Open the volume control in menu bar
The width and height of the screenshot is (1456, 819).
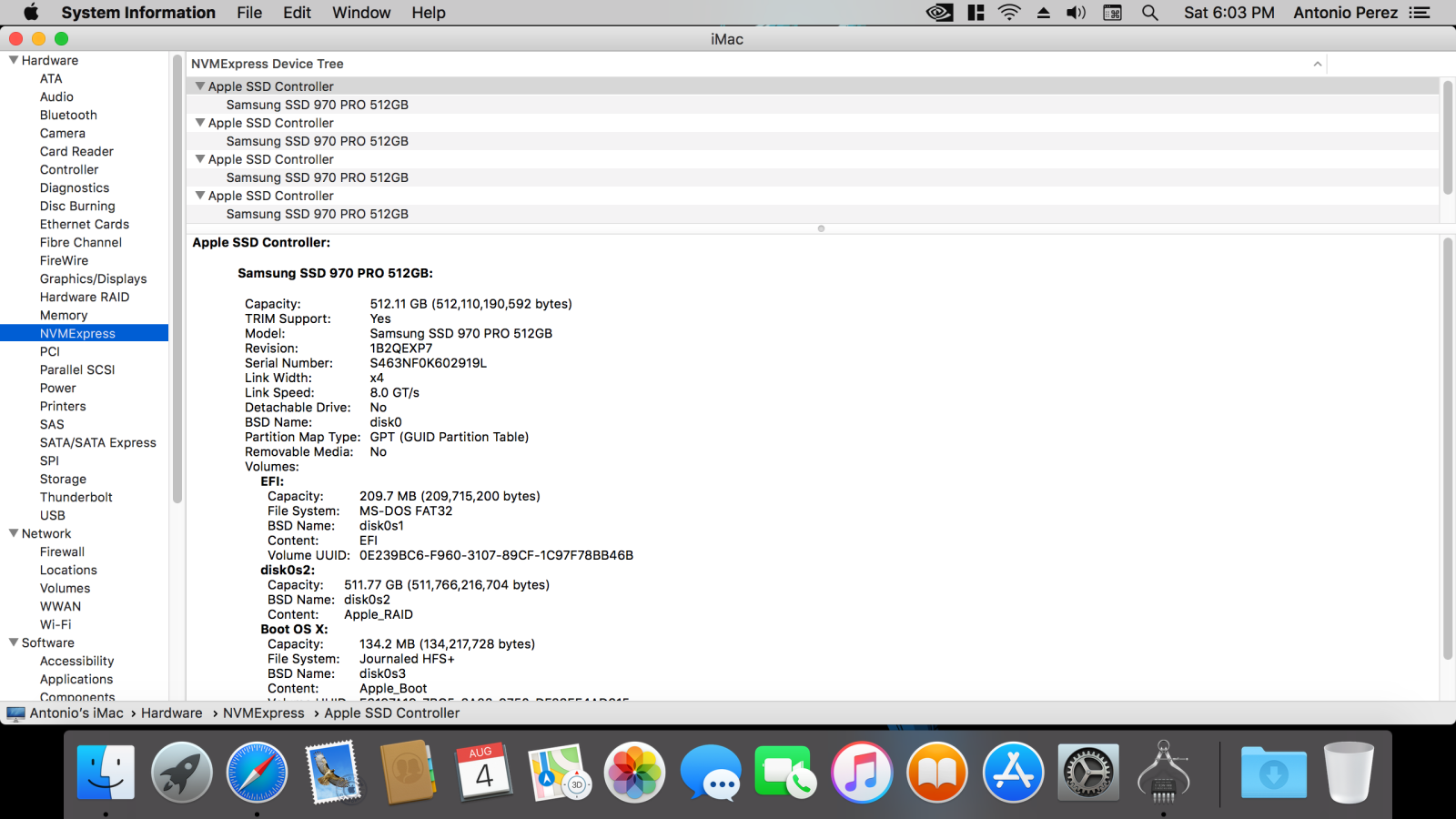[x=1077, y=13]
